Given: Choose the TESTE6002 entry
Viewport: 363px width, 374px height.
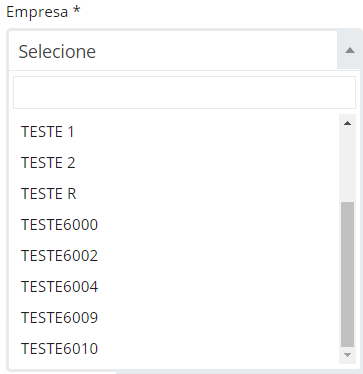Looking at the screenshot, I should 174,256.
